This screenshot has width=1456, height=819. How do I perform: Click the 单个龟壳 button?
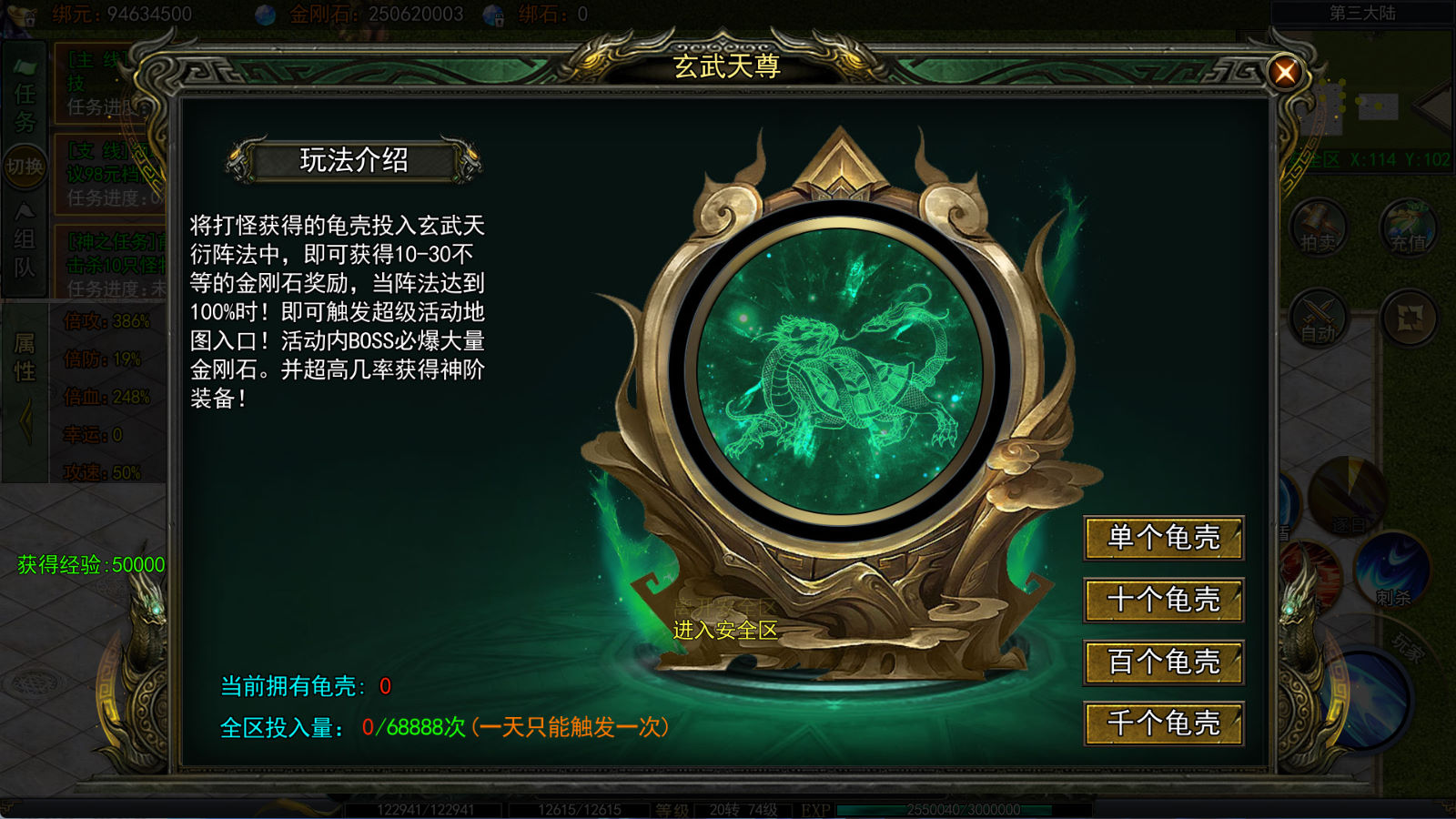point(1164,538)
